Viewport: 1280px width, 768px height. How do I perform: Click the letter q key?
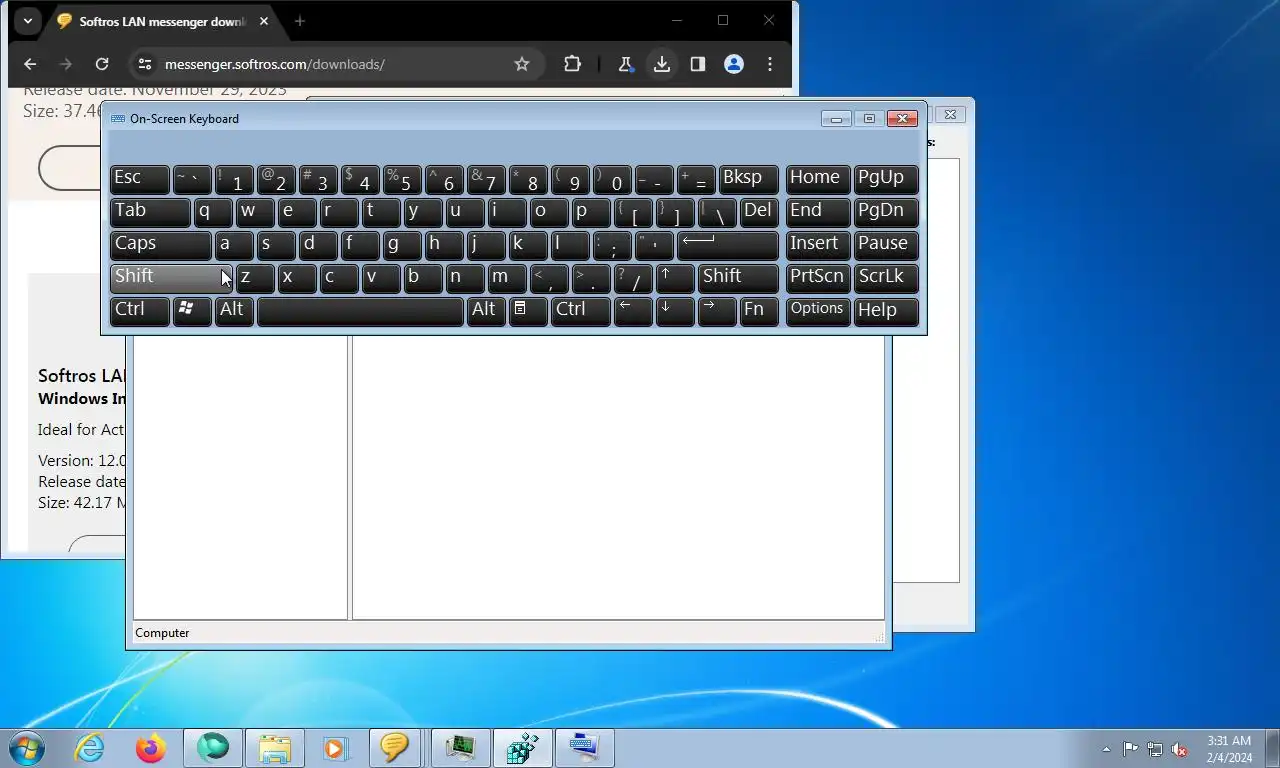click(x=213, y=212)
